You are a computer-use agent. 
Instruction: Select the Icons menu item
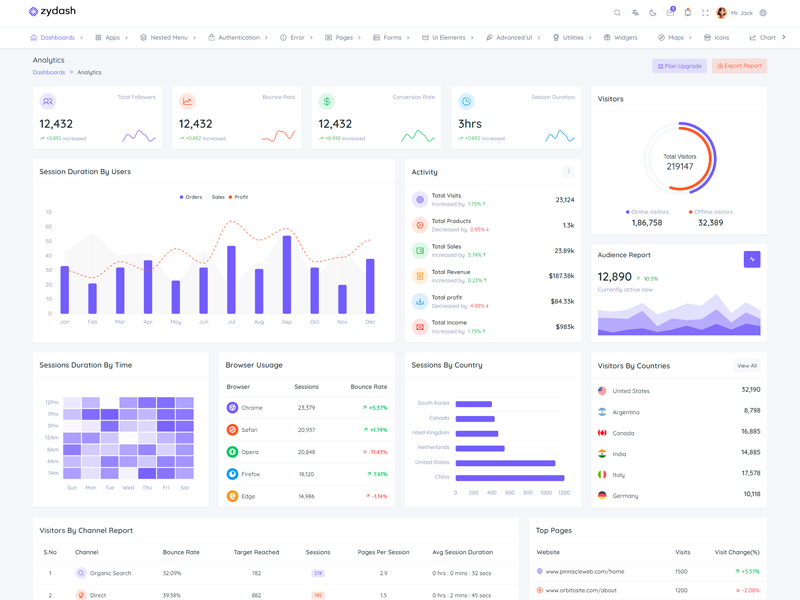tap(716, 38)
